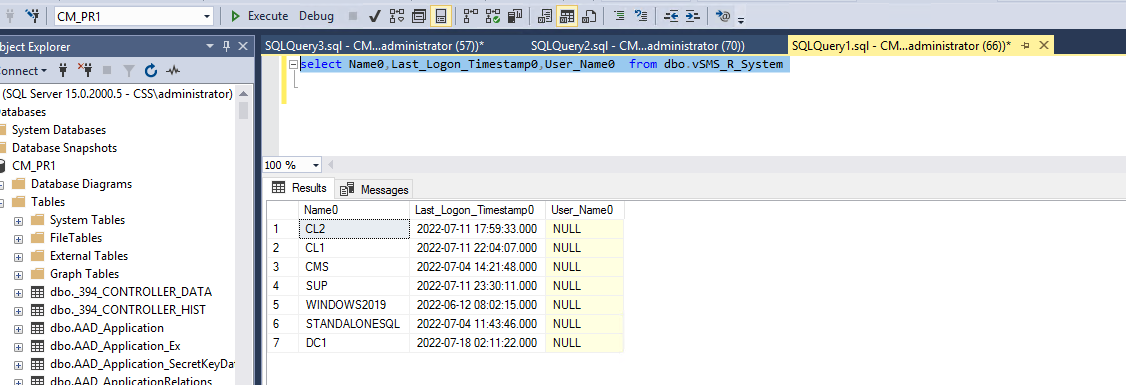This screenshot has width=1126, height=385.
Task: Expand the FileTables folder
Action: [x=19, y=238]
